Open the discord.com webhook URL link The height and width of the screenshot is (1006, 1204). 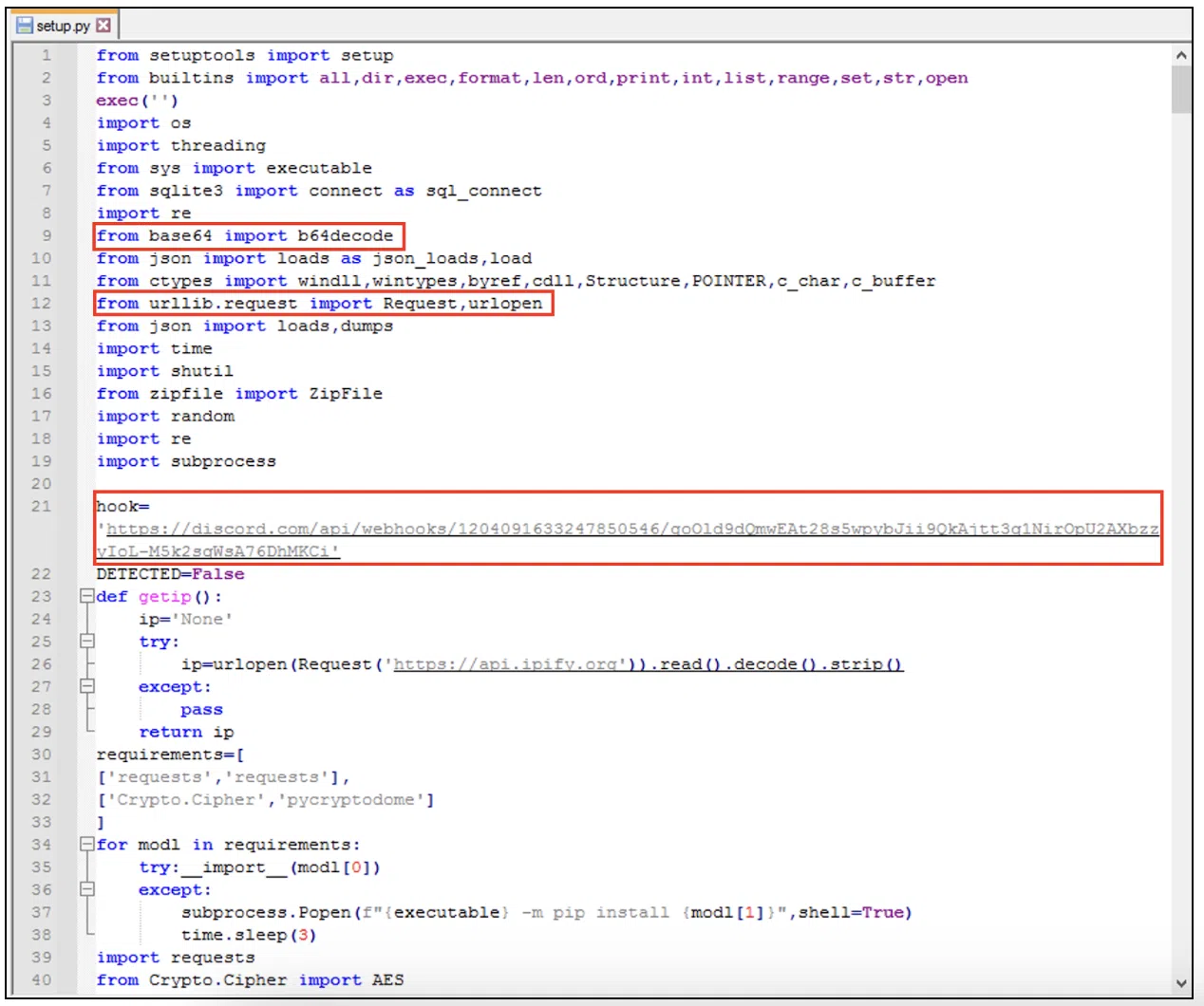click(628, 539)
